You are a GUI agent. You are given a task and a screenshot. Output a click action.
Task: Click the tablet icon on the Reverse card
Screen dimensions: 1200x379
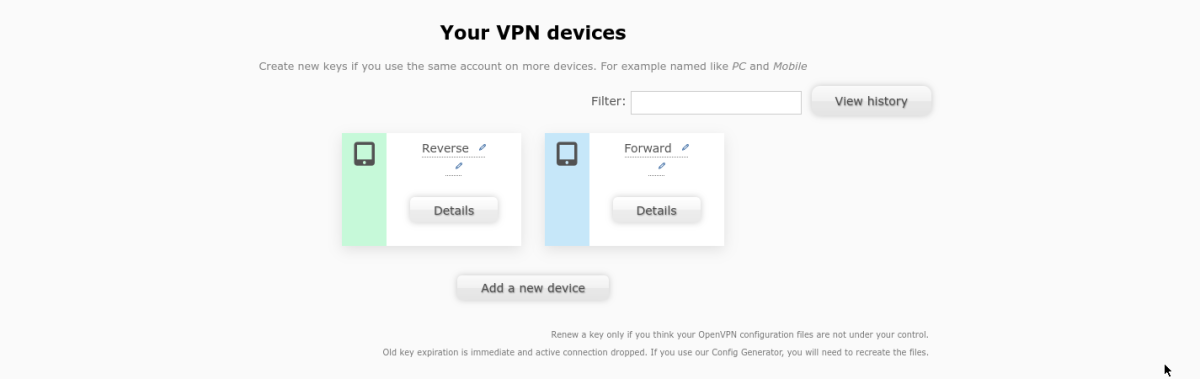(364, 154)
